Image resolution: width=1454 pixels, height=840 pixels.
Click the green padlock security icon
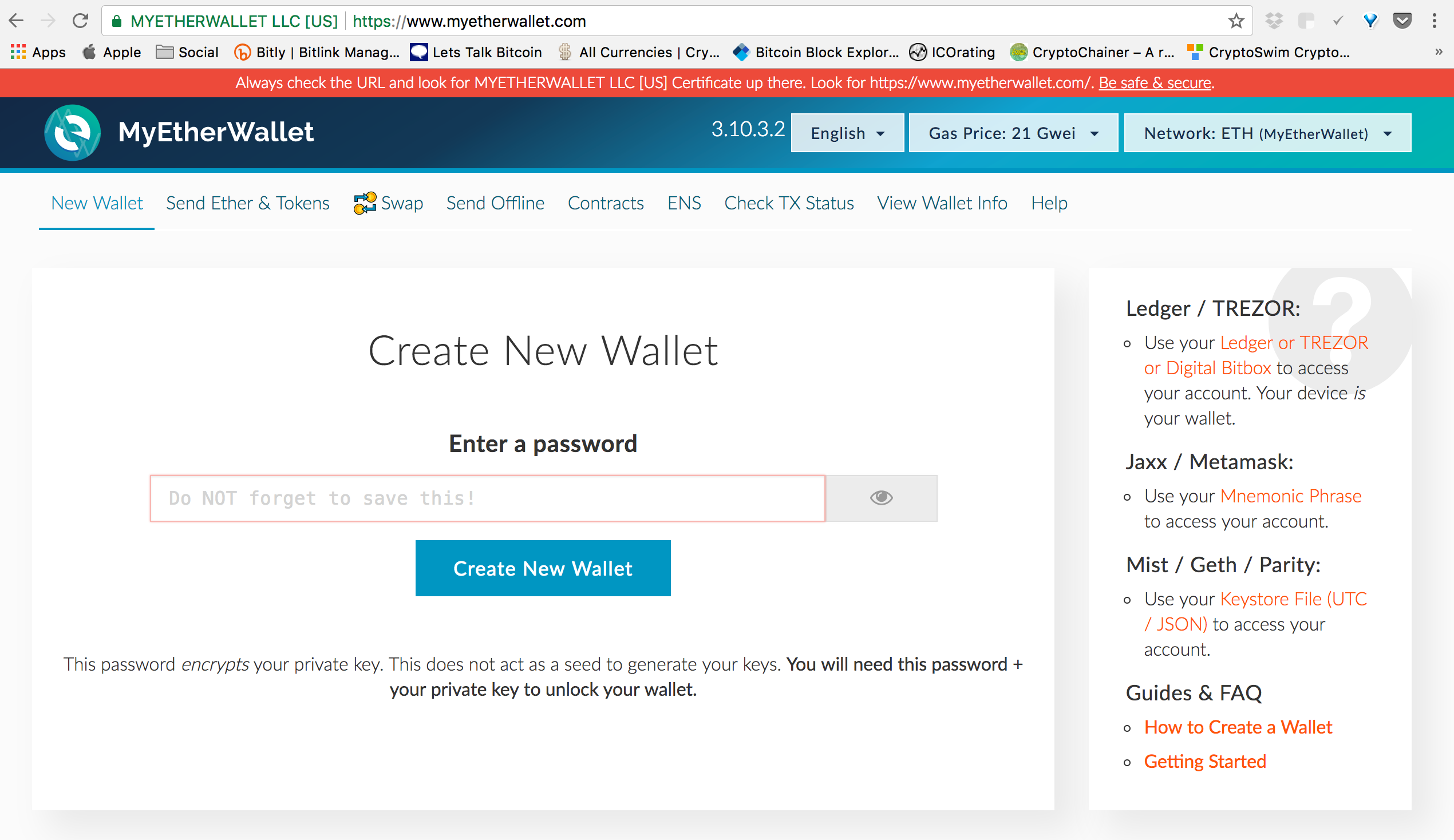117,21
